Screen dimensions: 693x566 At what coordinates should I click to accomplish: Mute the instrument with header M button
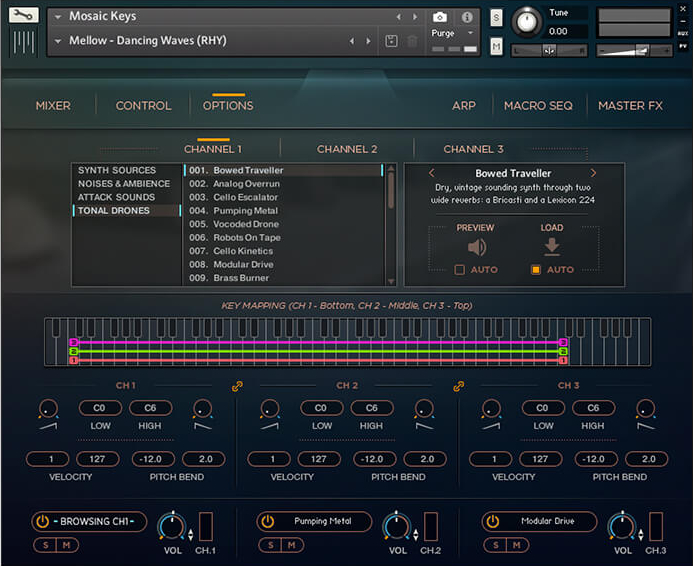496,46
